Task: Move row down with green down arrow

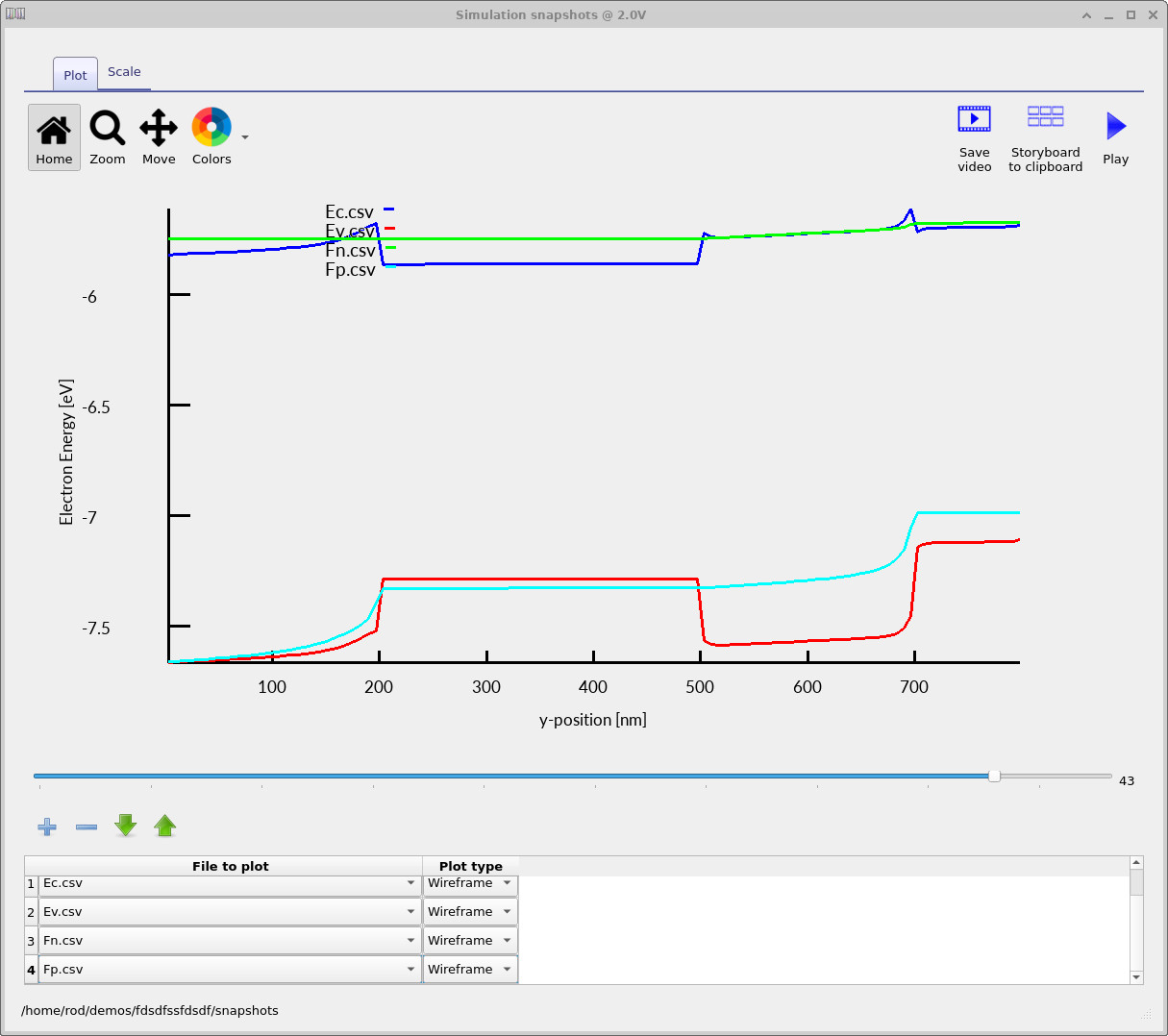Action: coord(126,826)
